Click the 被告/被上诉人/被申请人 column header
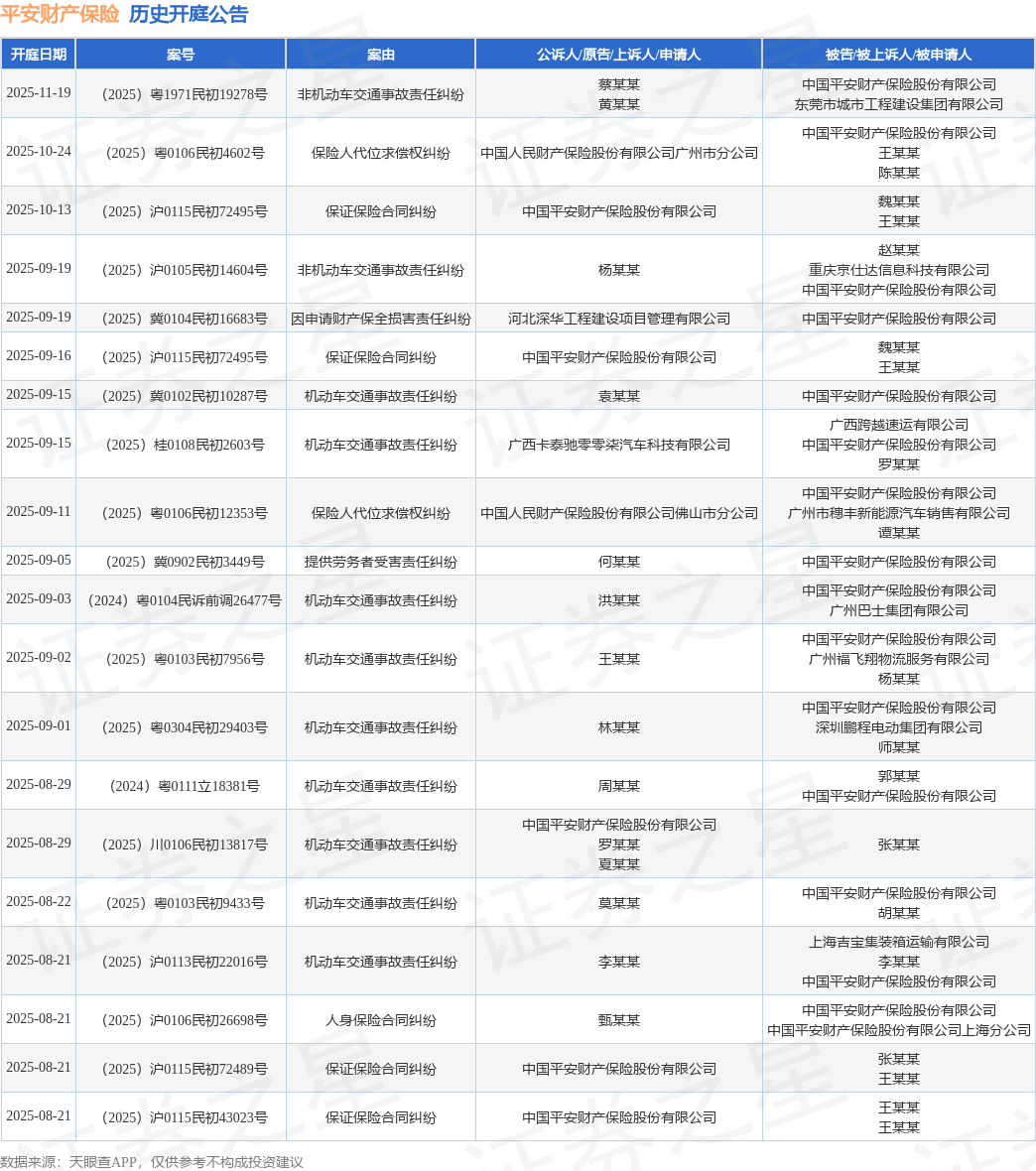This screenshot has width=1036, height=1171. point(899,55)
